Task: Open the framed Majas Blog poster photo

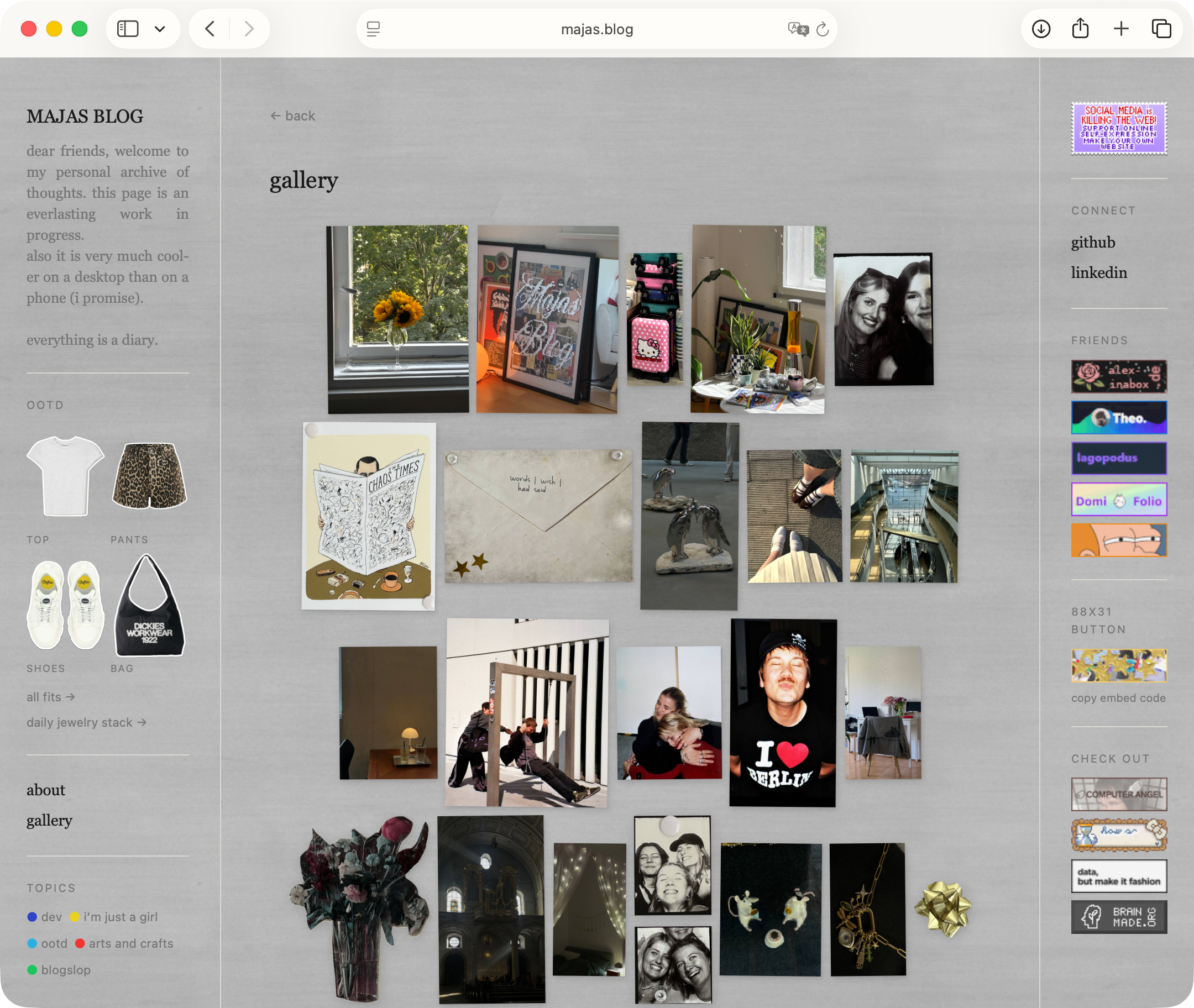Action: (x=547, y=319)
